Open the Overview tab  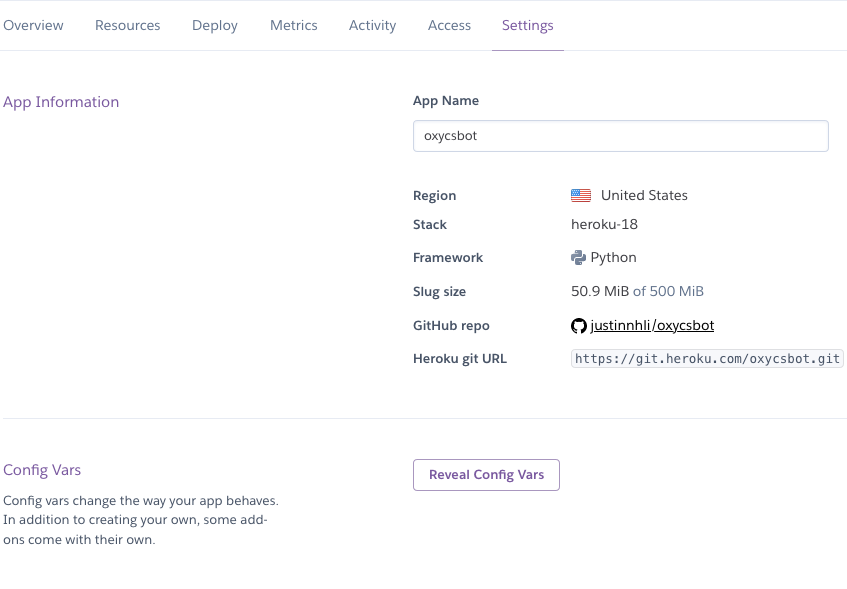33,25
